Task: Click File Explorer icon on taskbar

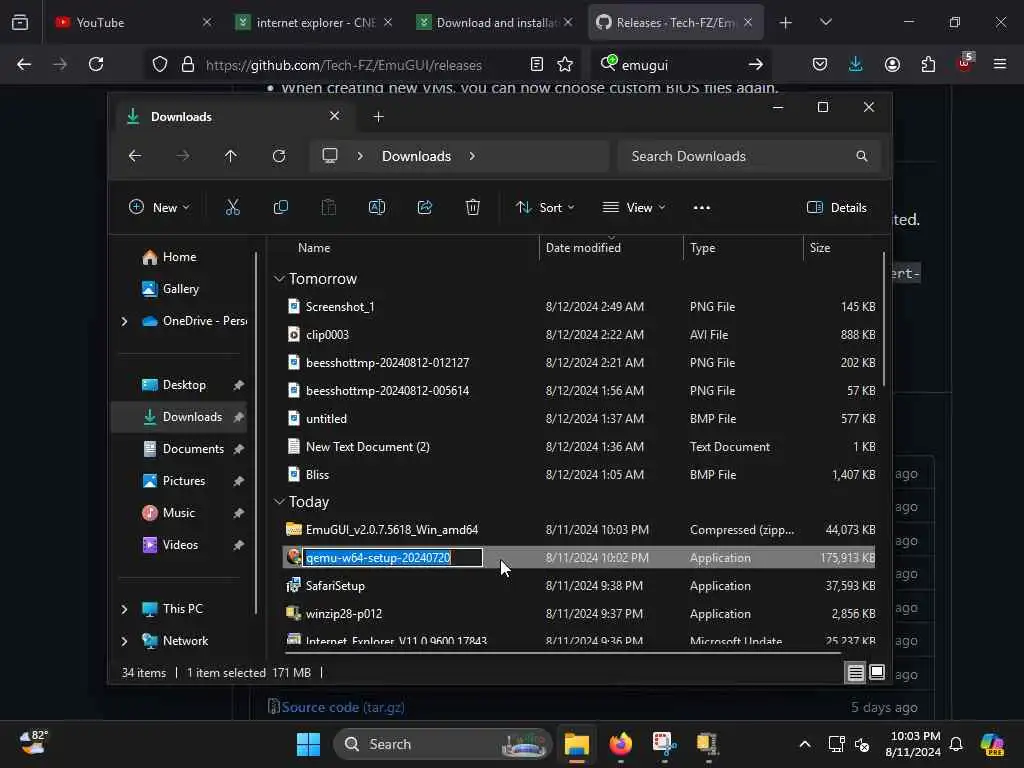Action: (577, 744)
